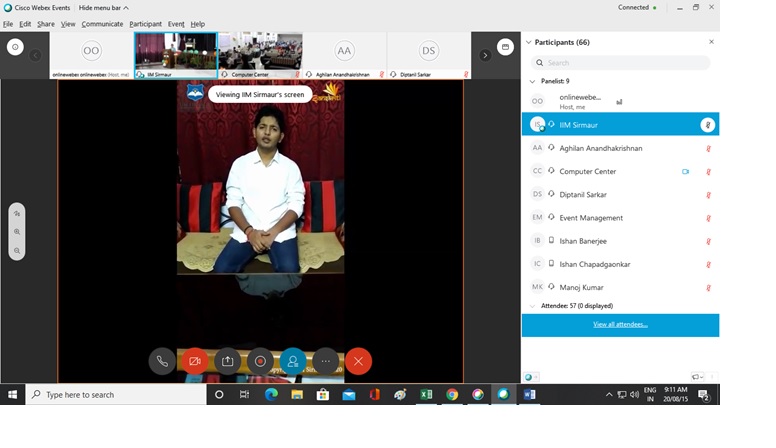Go to next video thumbnails arrow

pos(485,55)
